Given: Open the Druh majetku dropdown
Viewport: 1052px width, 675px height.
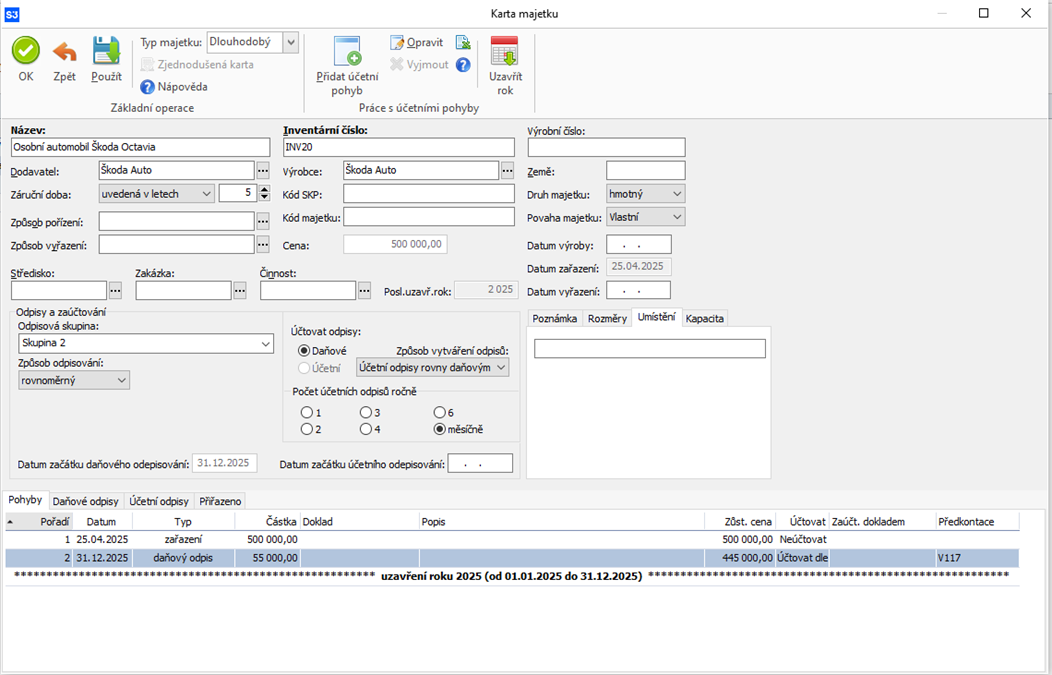Looking at the screenshot, I should click(x=677, y=194).
